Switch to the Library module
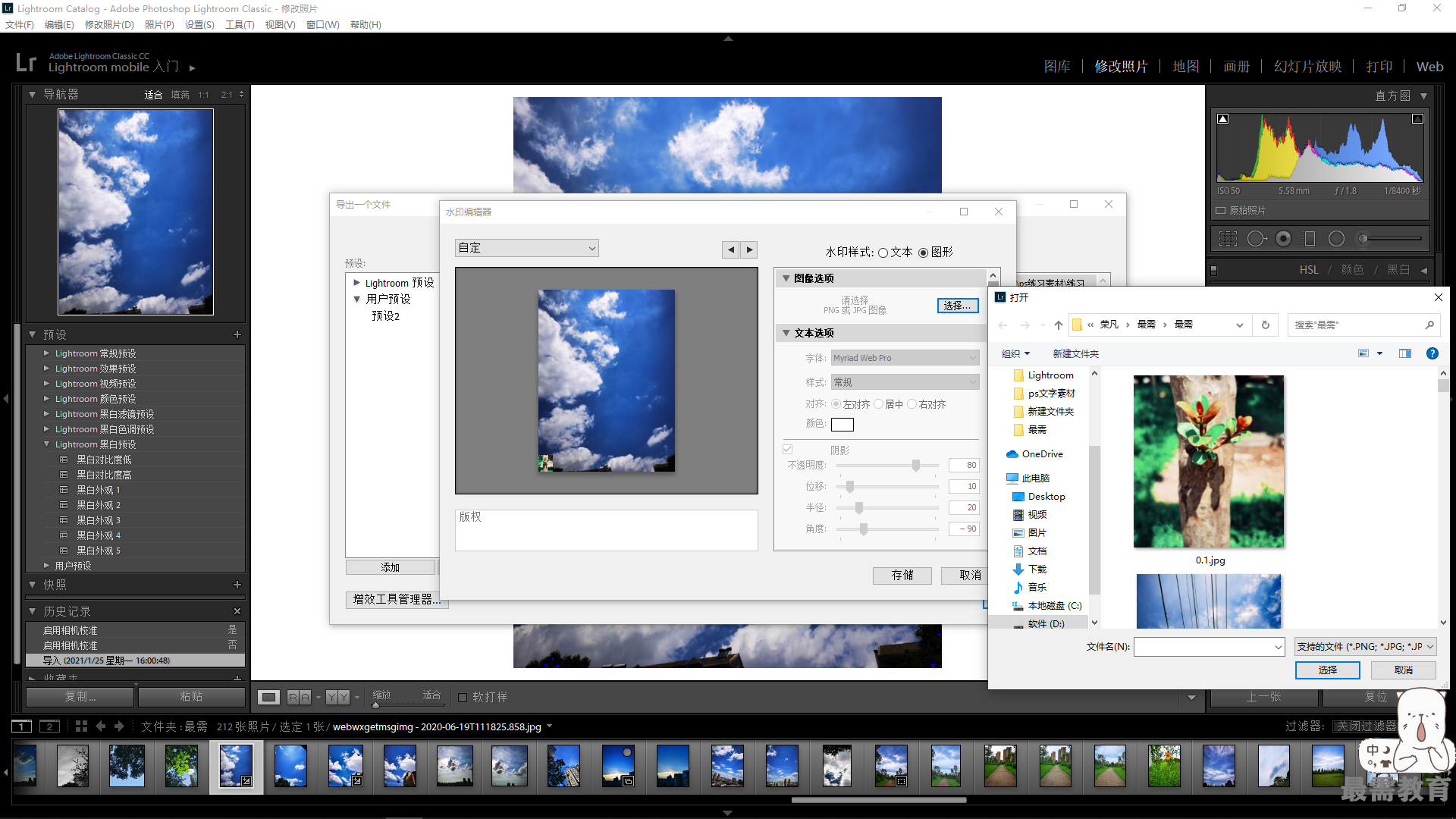 tap(1056, 67)
